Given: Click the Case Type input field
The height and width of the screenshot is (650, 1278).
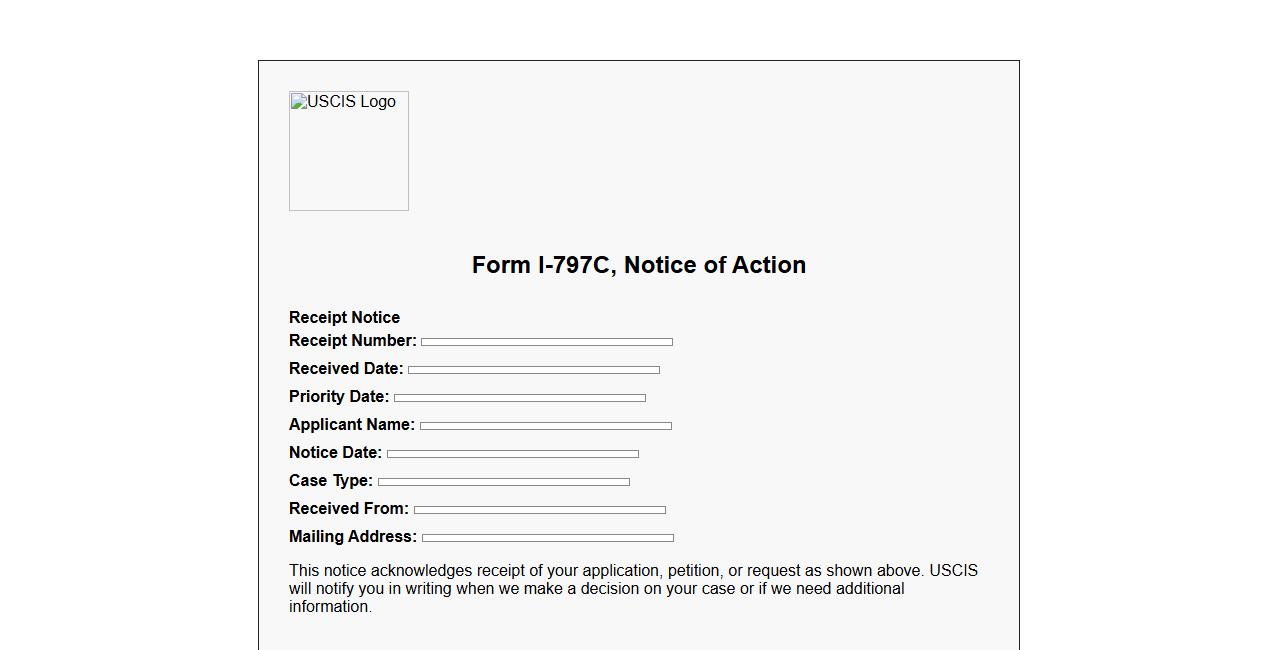Looking at the screenshot, I should [503, 482].
